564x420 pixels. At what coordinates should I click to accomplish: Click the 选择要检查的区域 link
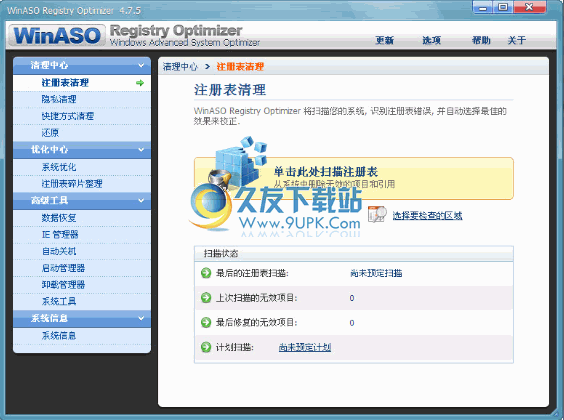(x=427, y=215)
